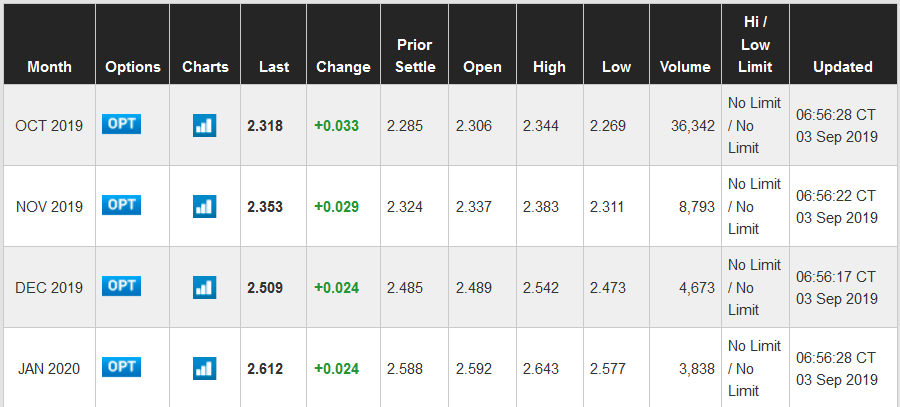Select the DEC 2019 month cell
The height and width of the screenshot is (407, 900).
coord(49,288)
